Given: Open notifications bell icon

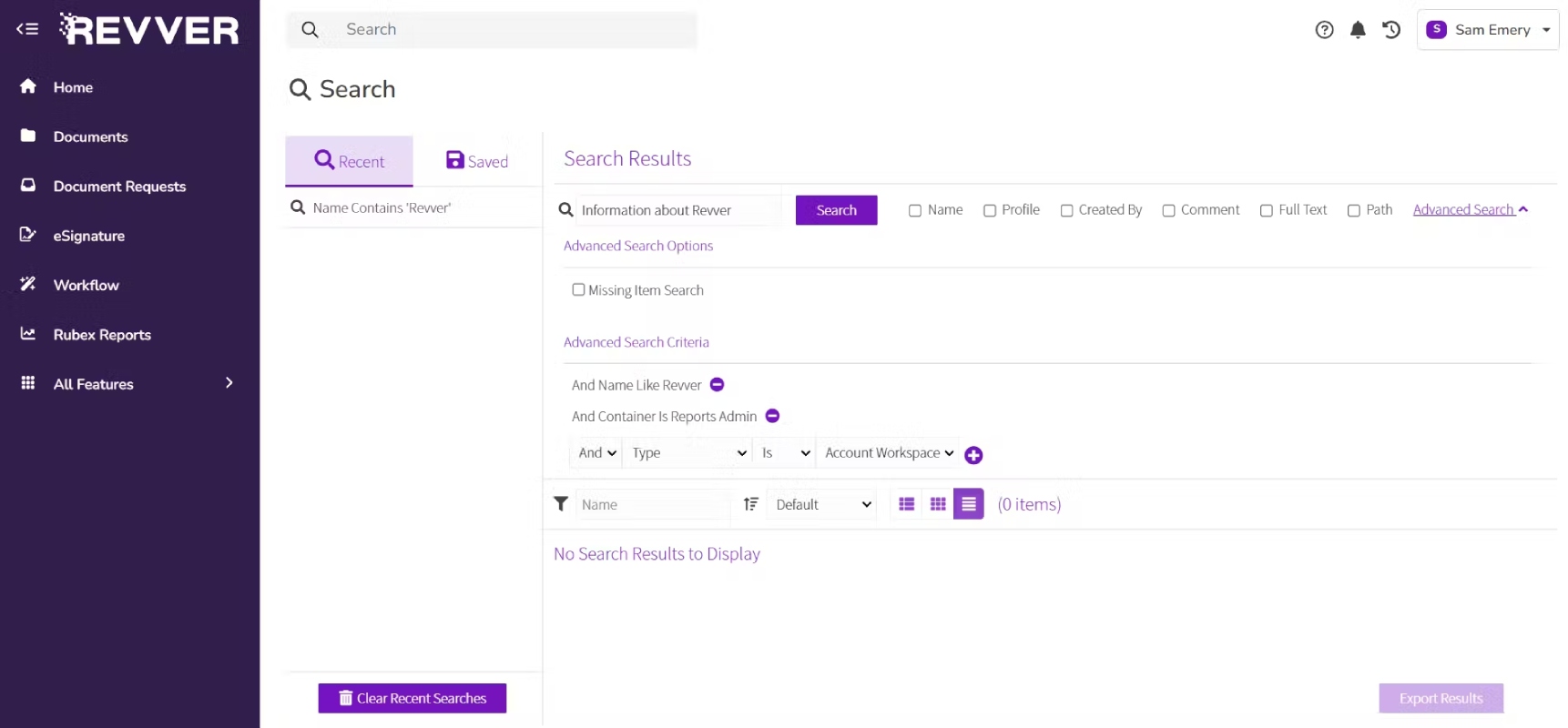Looking at the screenshot, I should pos(1358,30).
